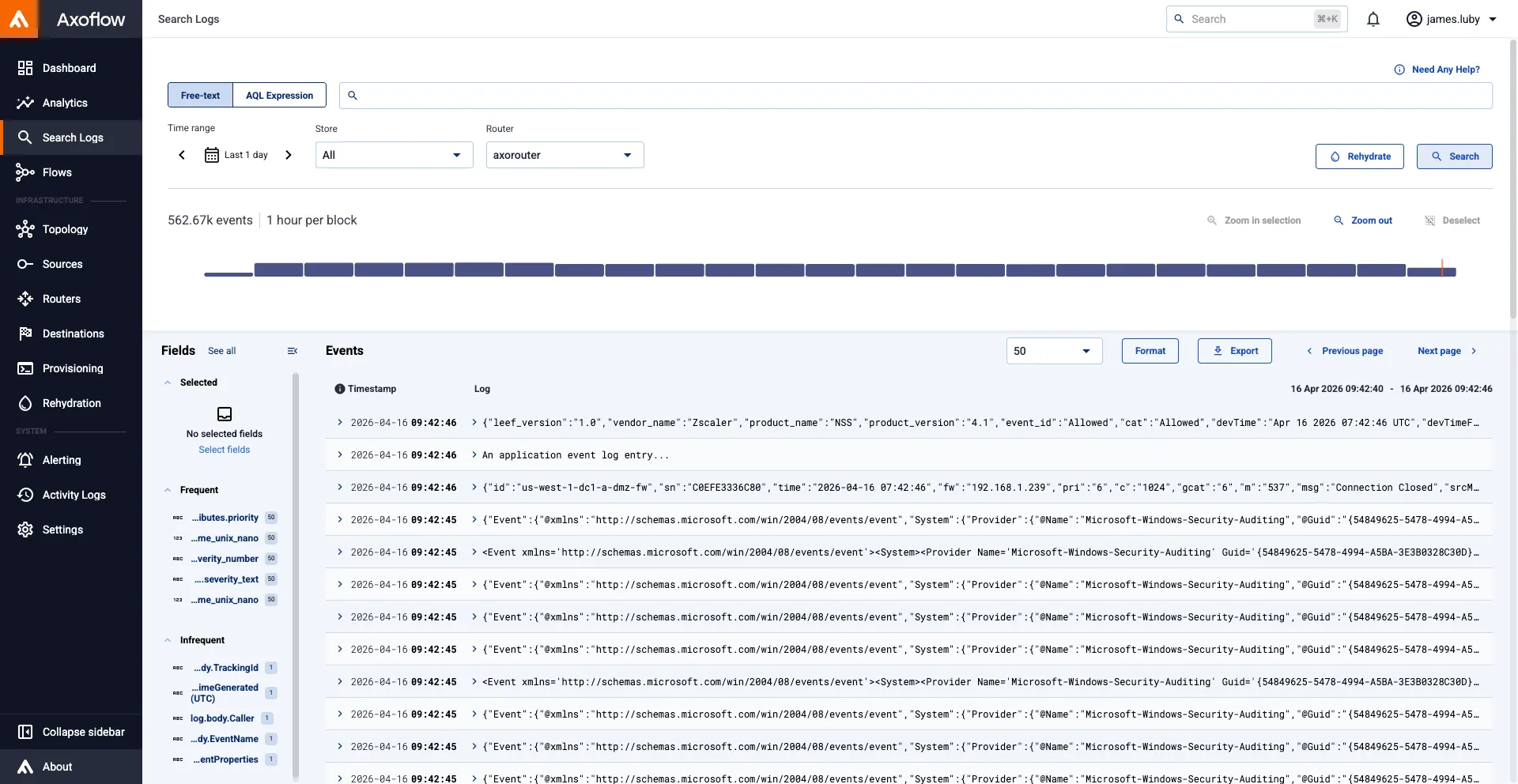Collapse the Selected fields section
The height and width of the screenshot is (784, 1518).
[x=168, y=383]
